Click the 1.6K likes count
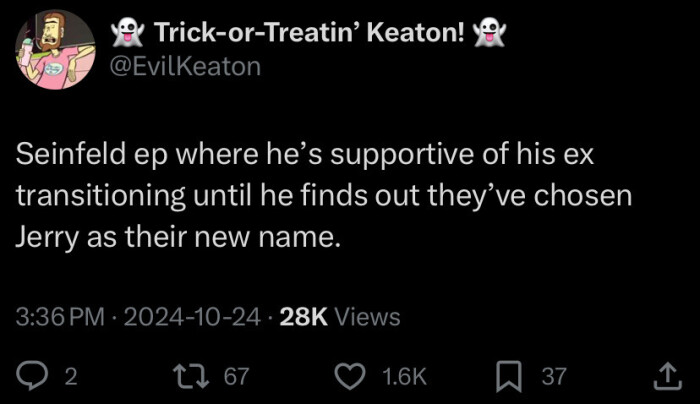 404,376
